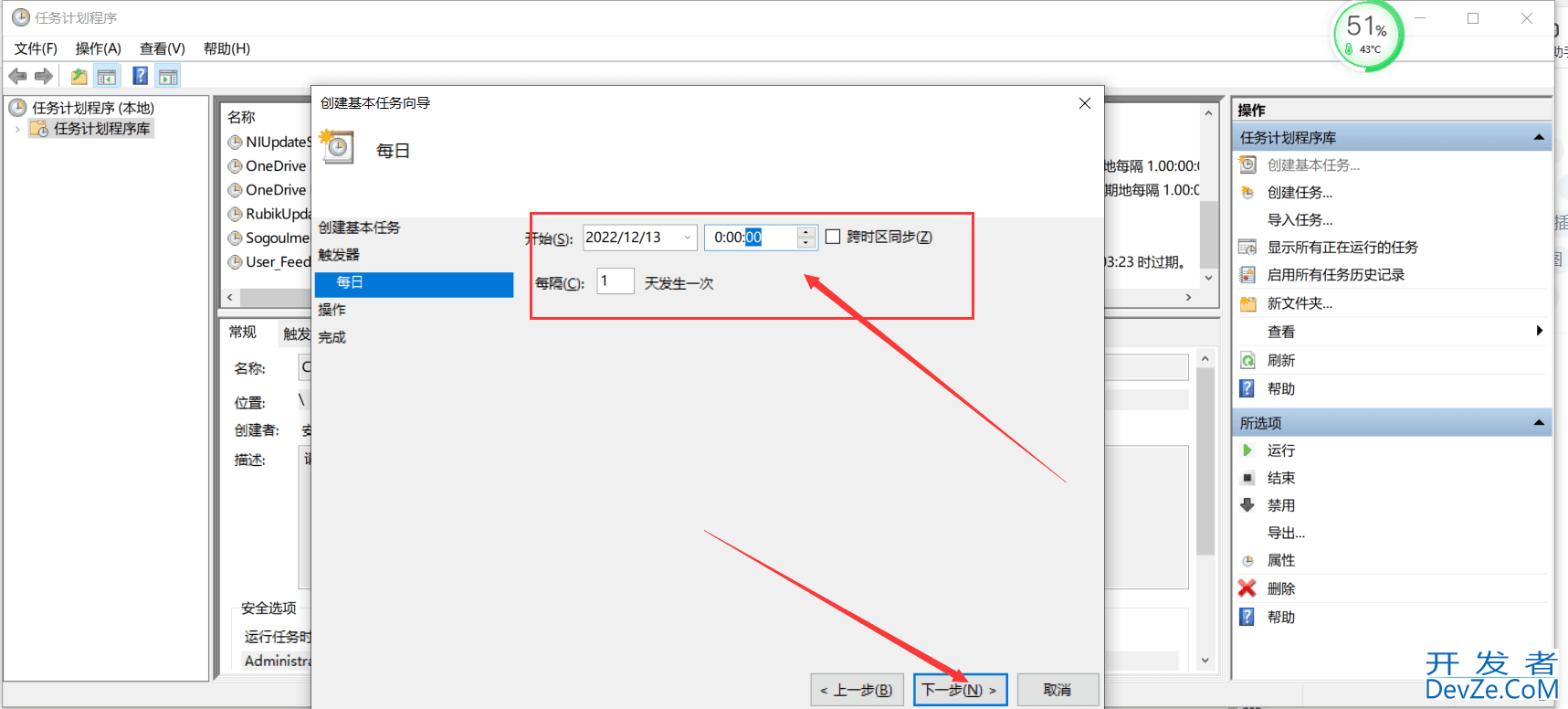
Task: Click 导出... in Actions pane
Action: tap(1286, 533)
